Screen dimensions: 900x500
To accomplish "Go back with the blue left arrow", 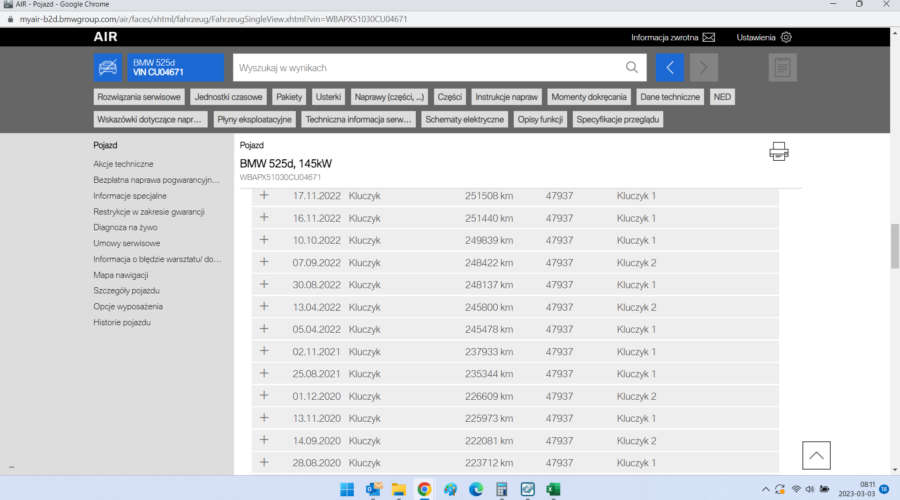I will click(x=670, y=68).
